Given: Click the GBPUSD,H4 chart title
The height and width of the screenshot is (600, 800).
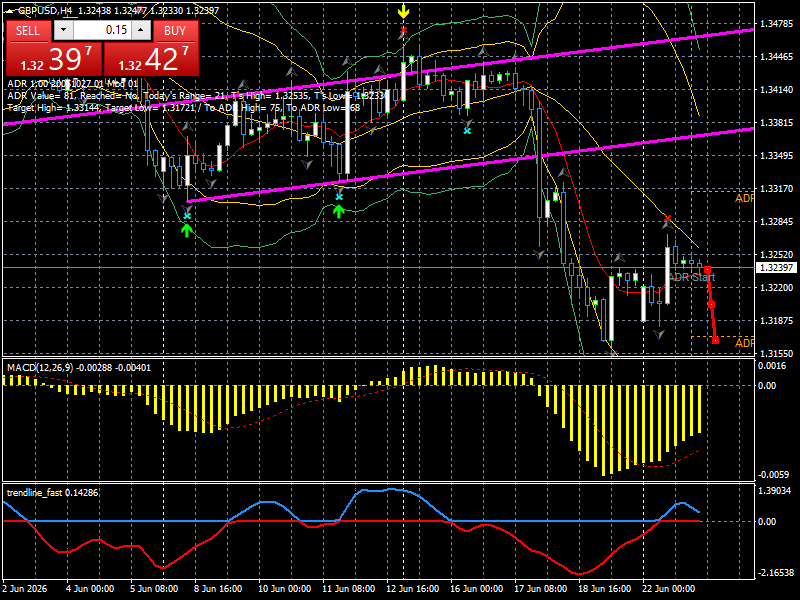Looking at the screenshot, I should (45, 10).
